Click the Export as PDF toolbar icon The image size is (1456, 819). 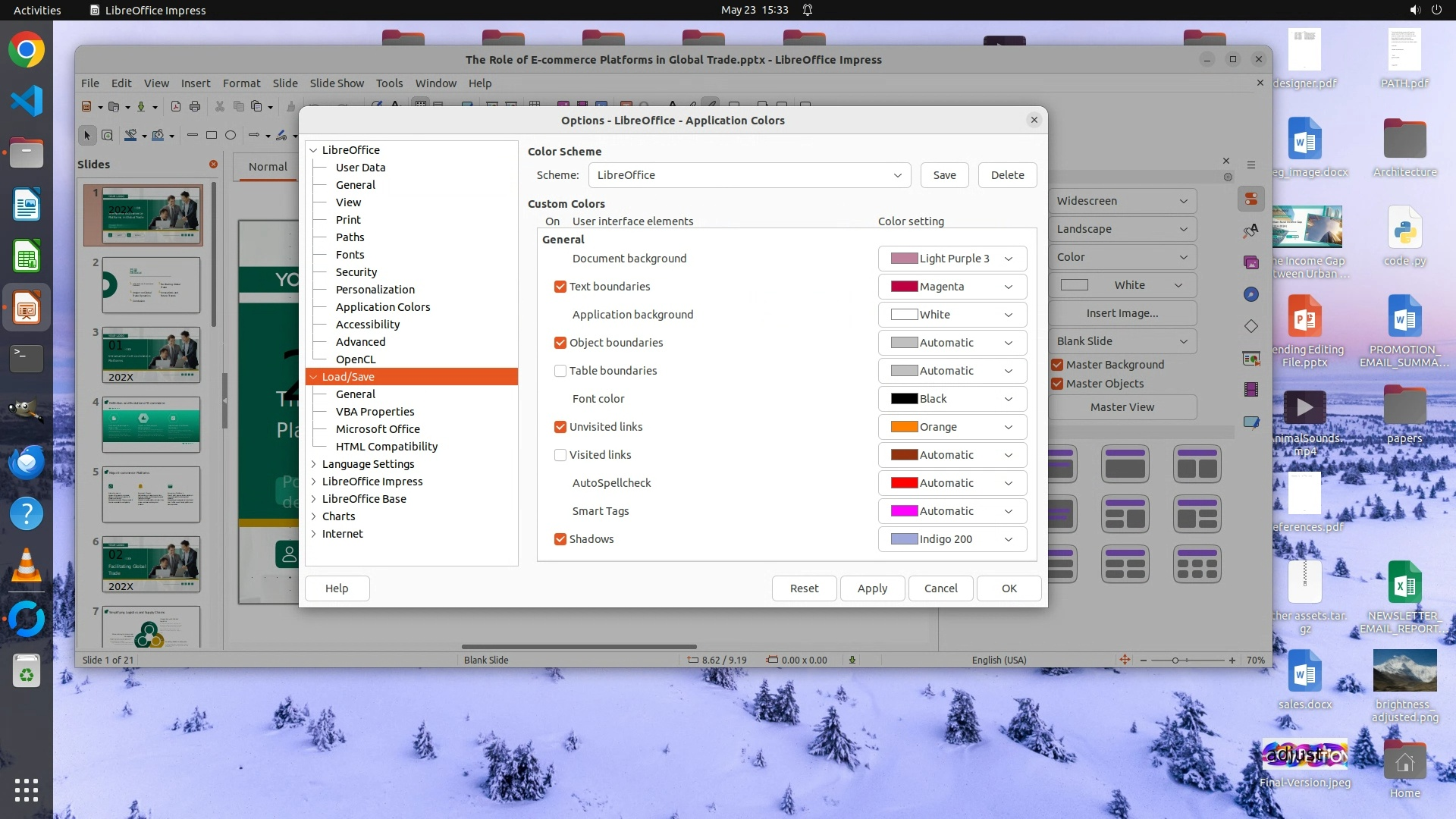pyautogui.click(x=176, y=107)
